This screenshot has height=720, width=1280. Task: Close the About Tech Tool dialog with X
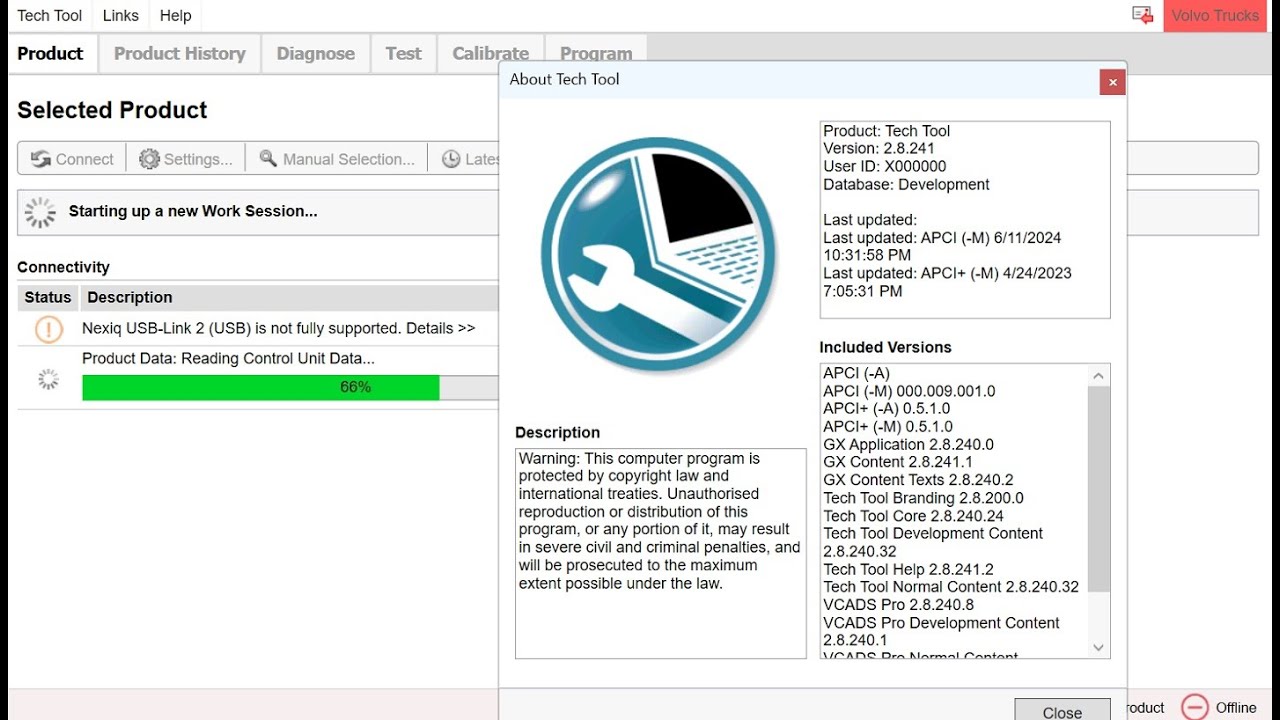(1112, 83)
